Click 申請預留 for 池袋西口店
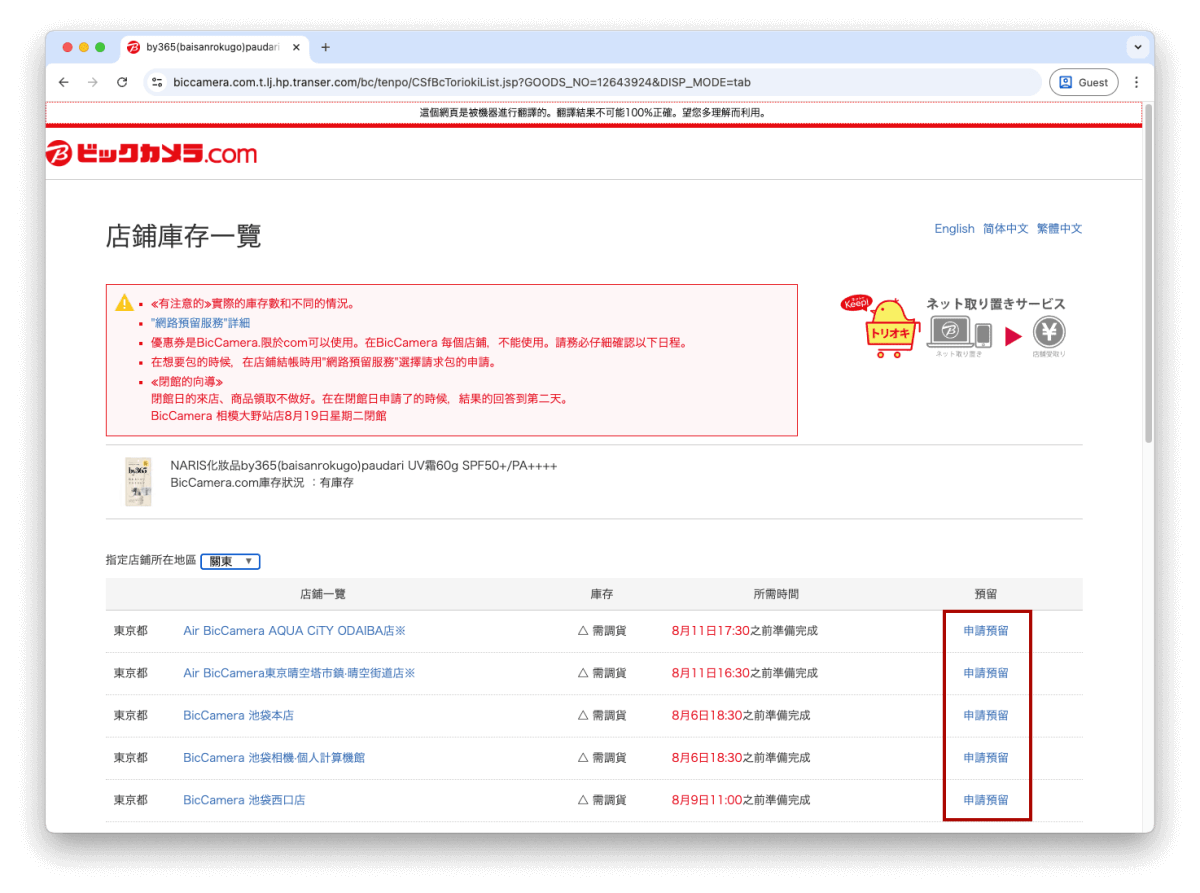Screen dimensions: 1200x893 point(986,800)
